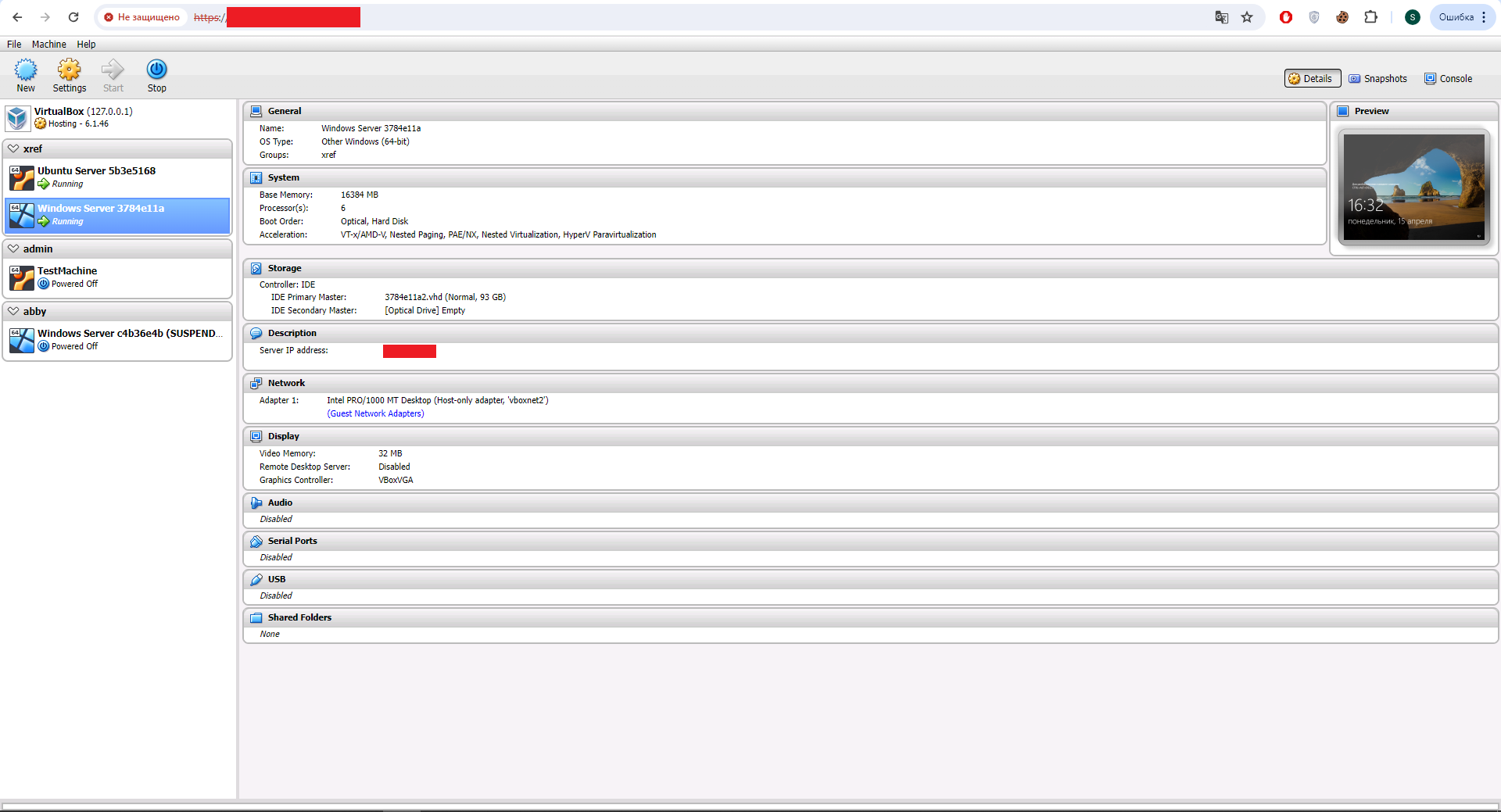Click the Не защищено security indicator

tap(142, 17)
